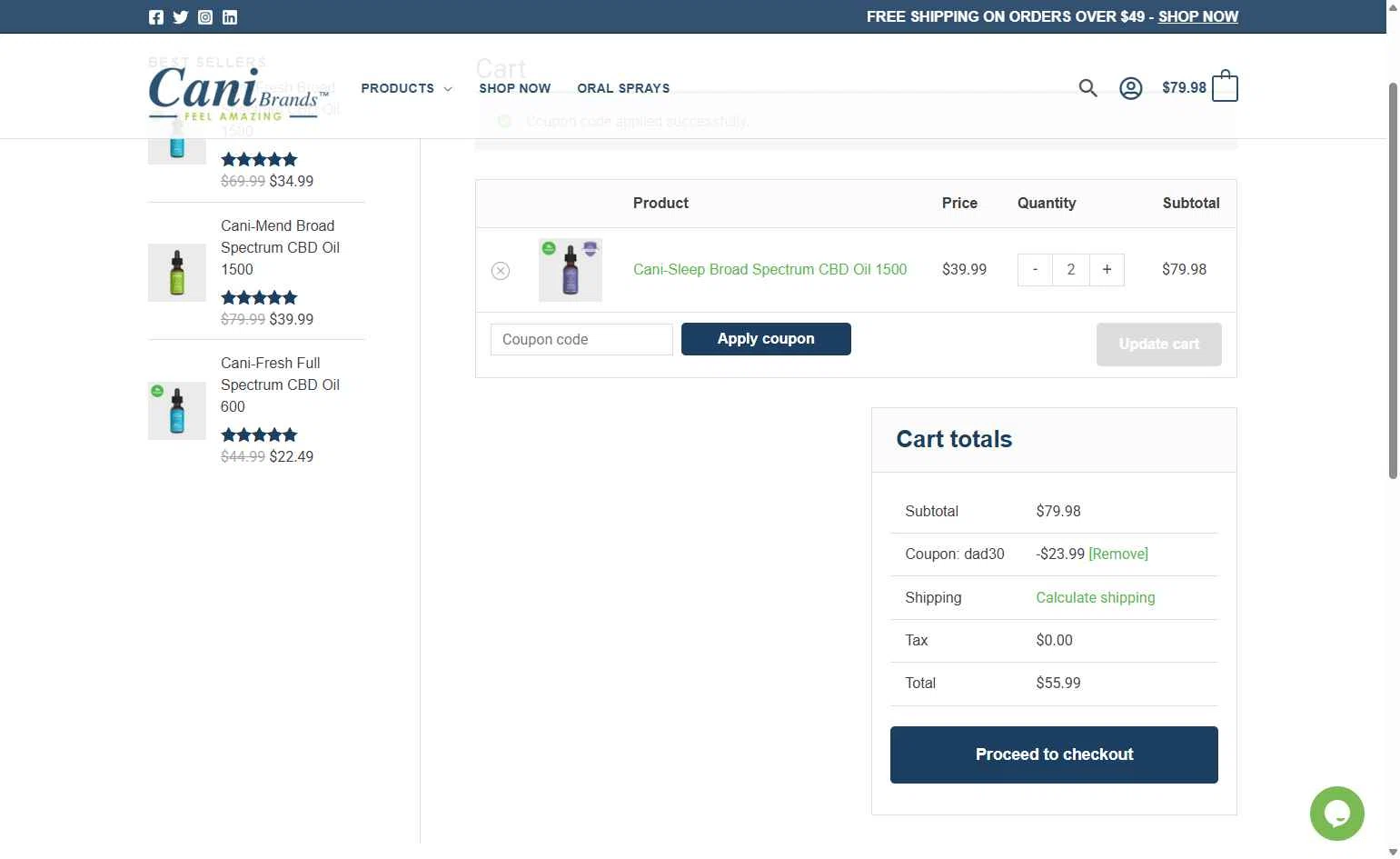Increase quantity with the plus button

(1107, 270)
